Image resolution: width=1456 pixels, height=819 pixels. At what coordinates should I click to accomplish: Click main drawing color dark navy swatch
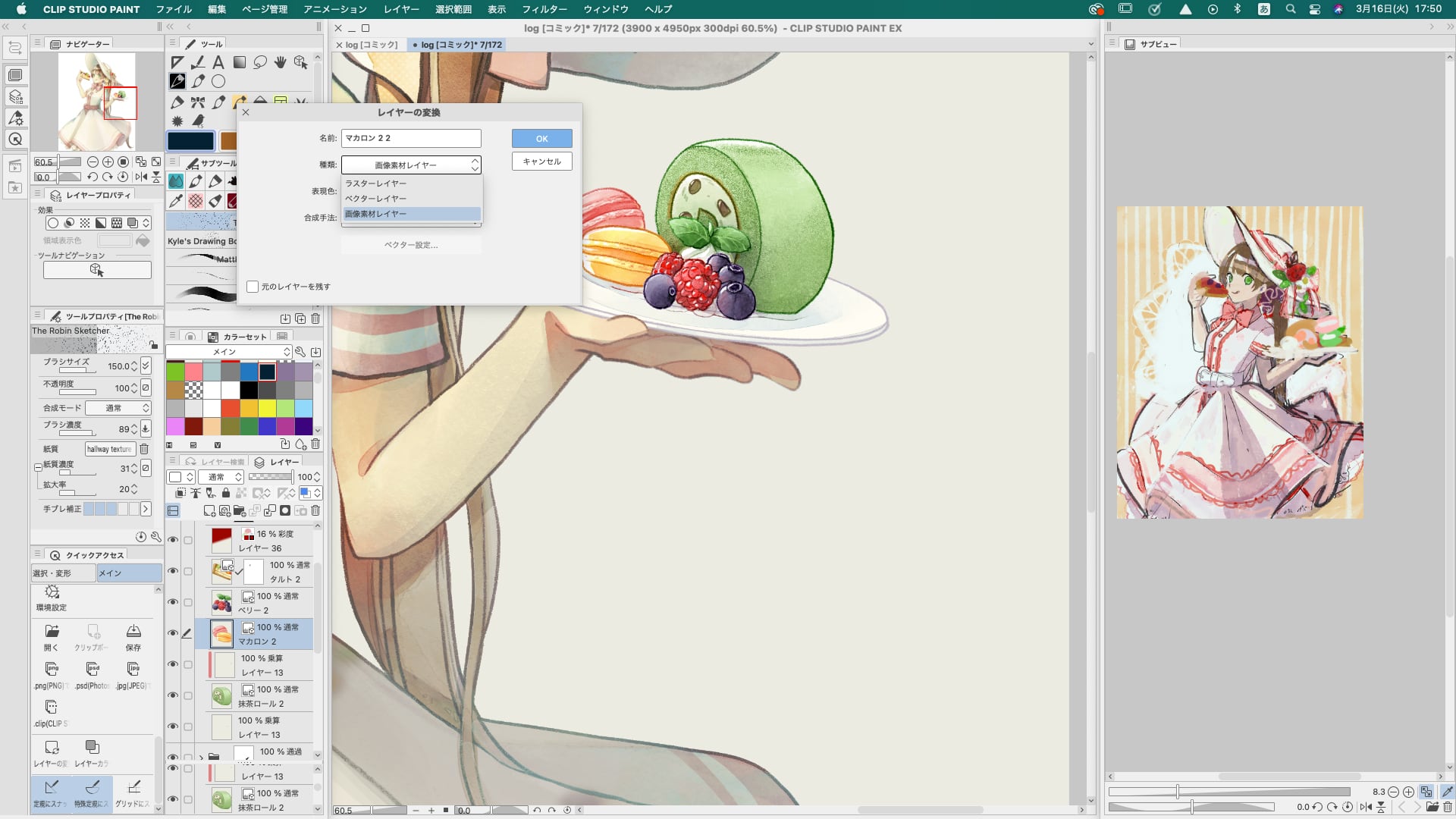point(191,141)
